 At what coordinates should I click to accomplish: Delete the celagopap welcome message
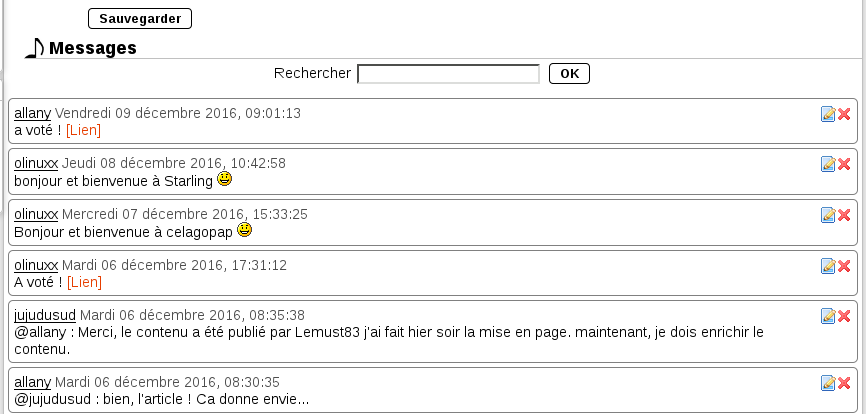tap(844, 214)
